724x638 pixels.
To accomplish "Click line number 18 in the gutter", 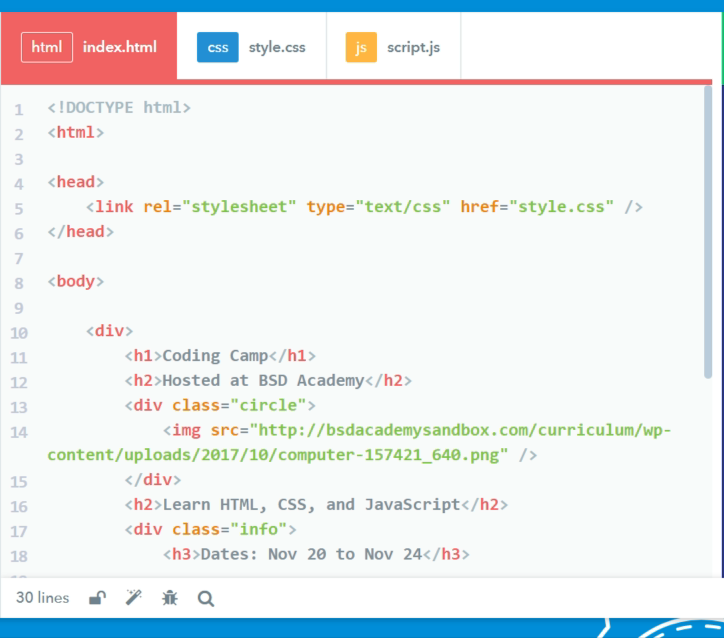I will tap(19, 556).
